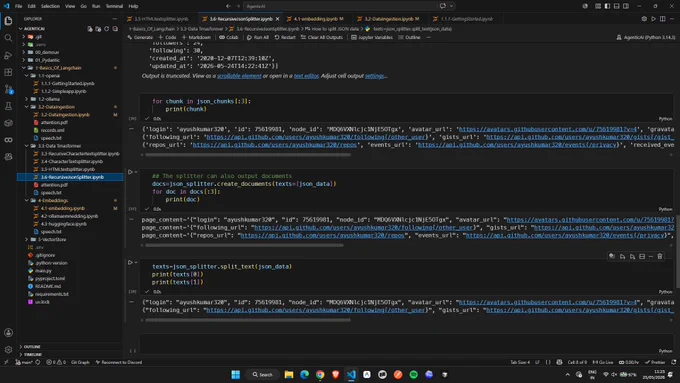Open the Terminal menu
This screenshot has height=383, width=680.
[x=114, y=6]
